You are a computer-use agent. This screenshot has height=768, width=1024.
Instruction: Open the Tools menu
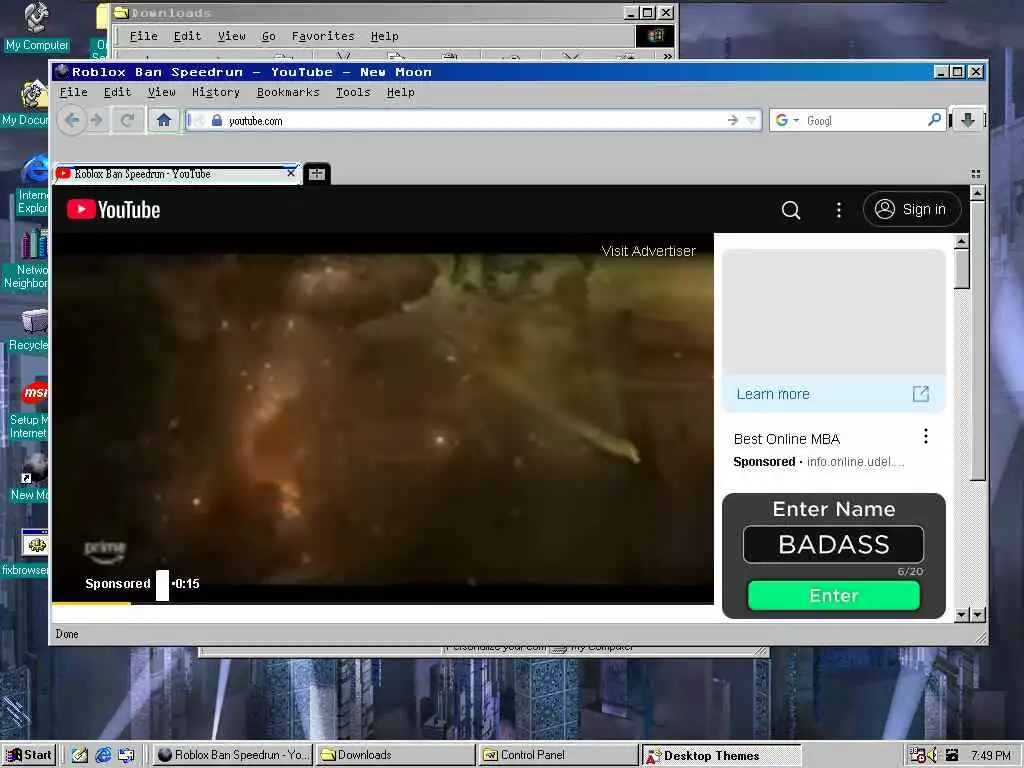353,92
